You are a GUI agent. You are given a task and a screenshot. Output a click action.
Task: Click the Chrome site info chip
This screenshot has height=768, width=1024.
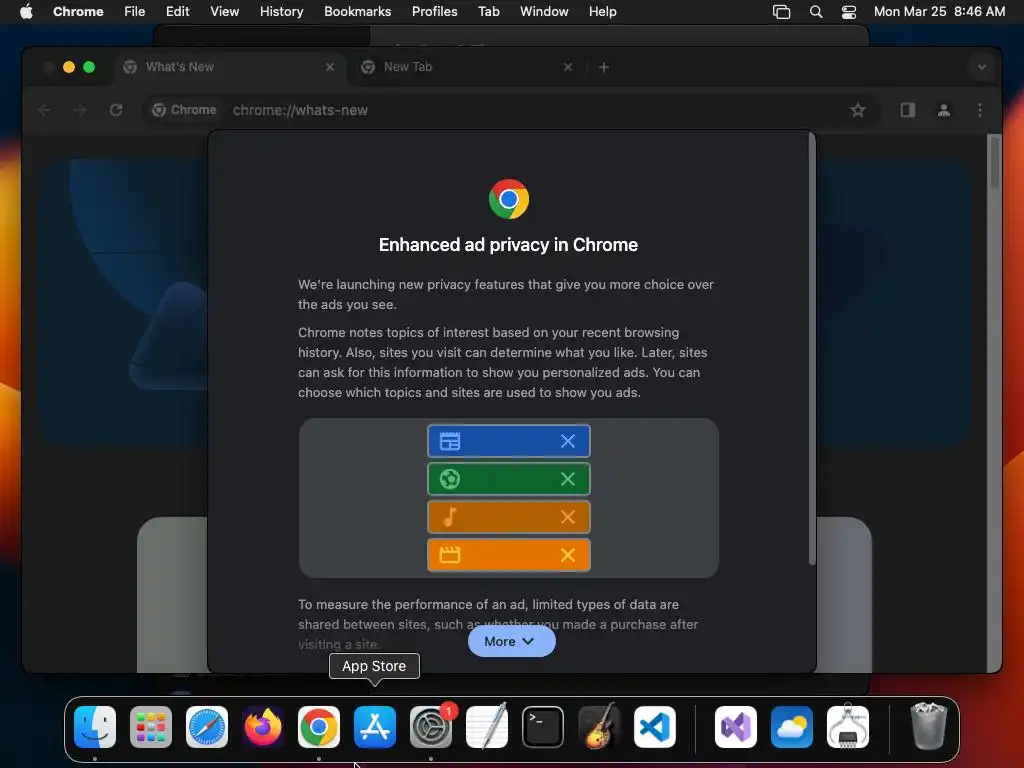184,110
